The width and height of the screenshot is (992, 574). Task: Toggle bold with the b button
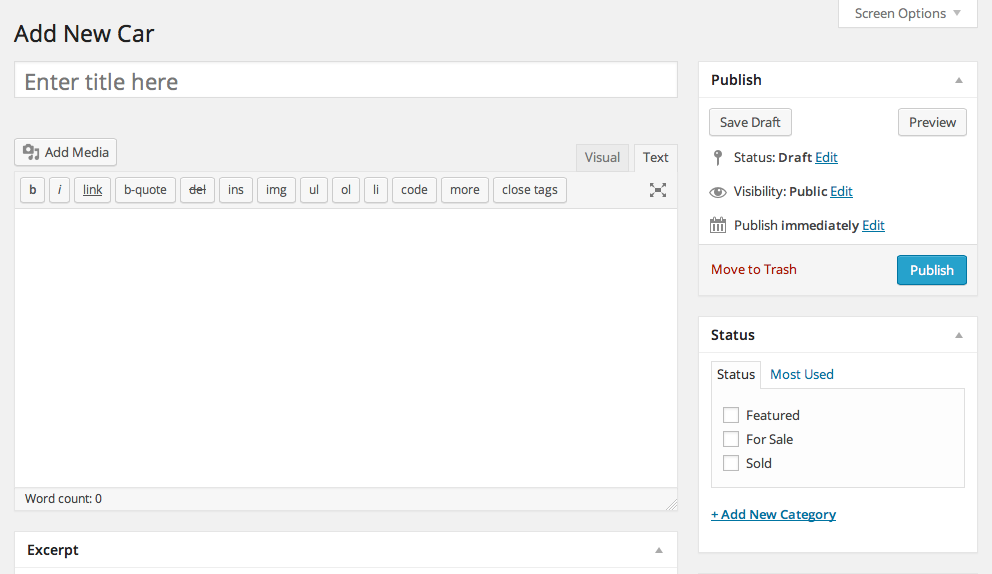click(32, 190)
